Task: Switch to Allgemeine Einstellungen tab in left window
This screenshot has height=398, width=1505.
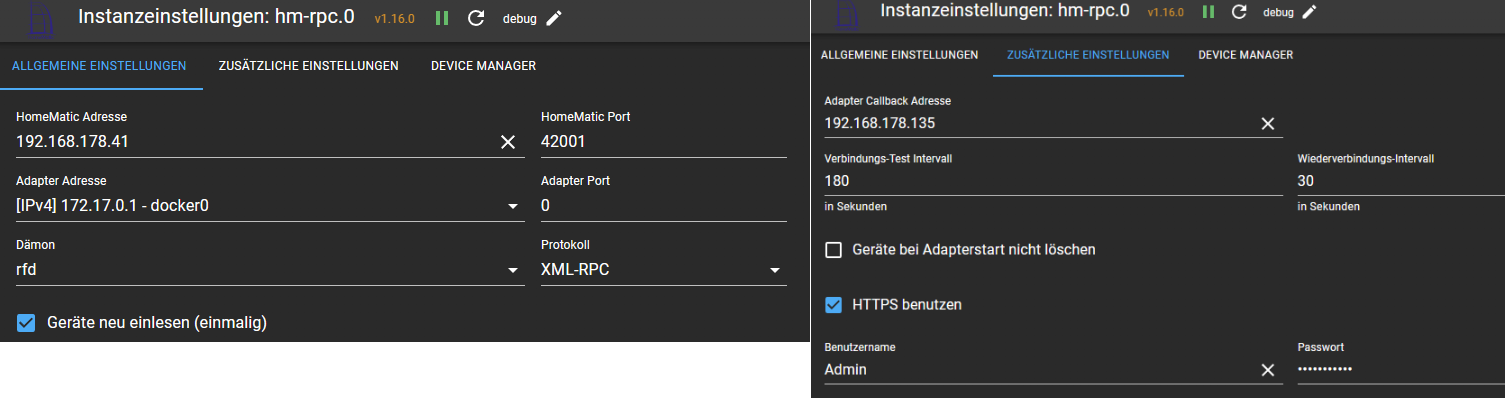Action: pyautogui.click(x=99, y=66)
